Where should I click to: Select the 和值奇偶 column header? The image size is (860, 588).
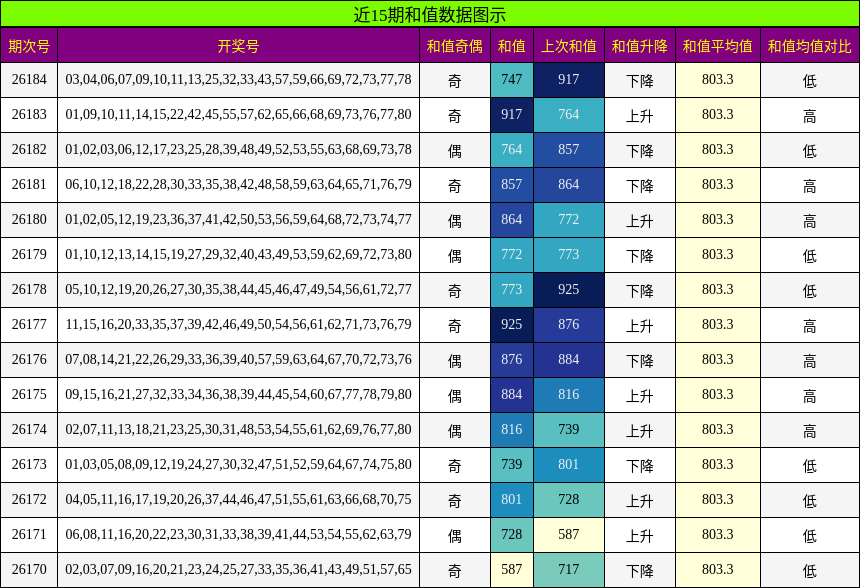(455, 46)
